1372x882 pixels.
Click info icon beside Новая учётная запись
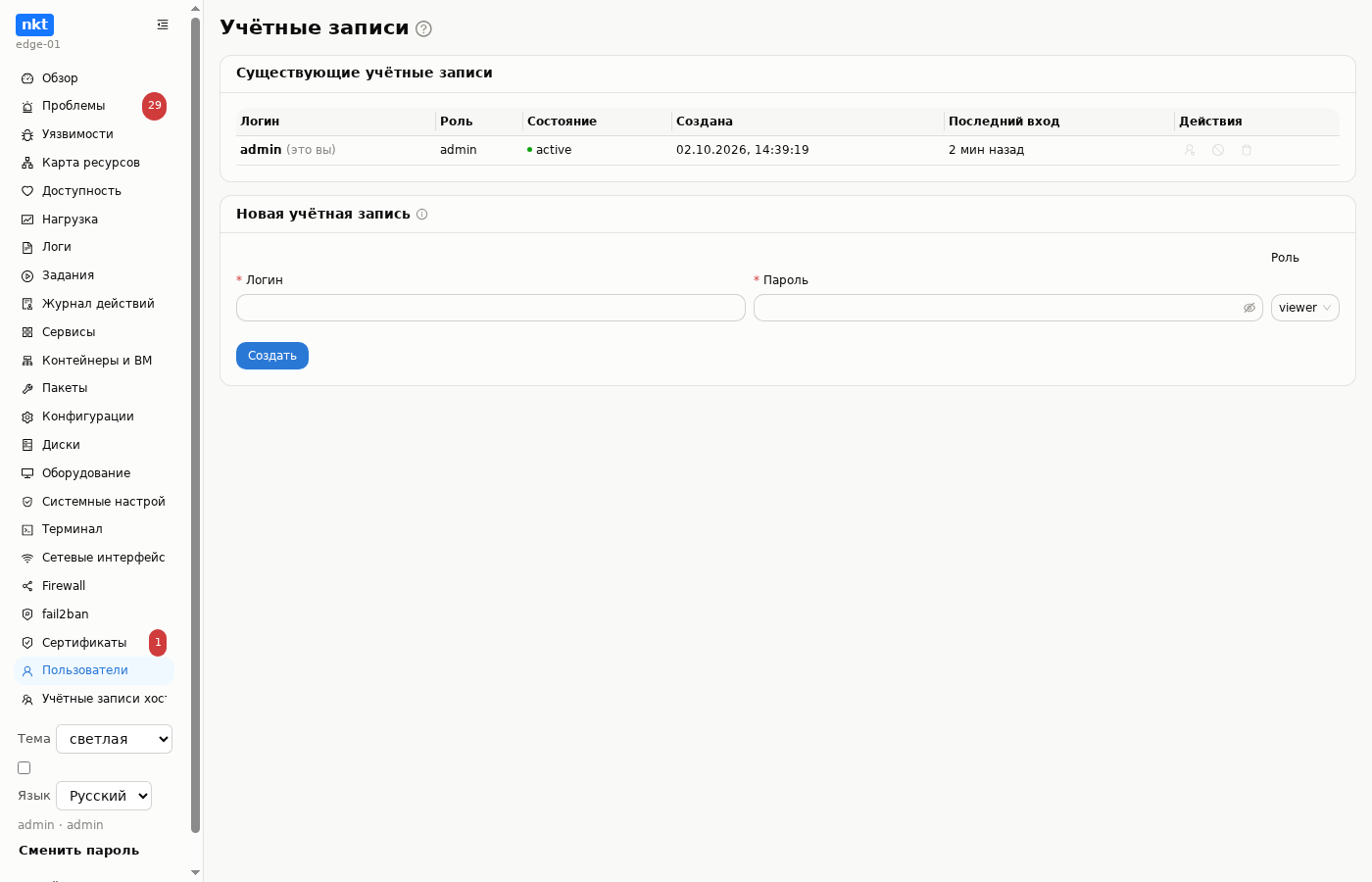coord(422,215)
